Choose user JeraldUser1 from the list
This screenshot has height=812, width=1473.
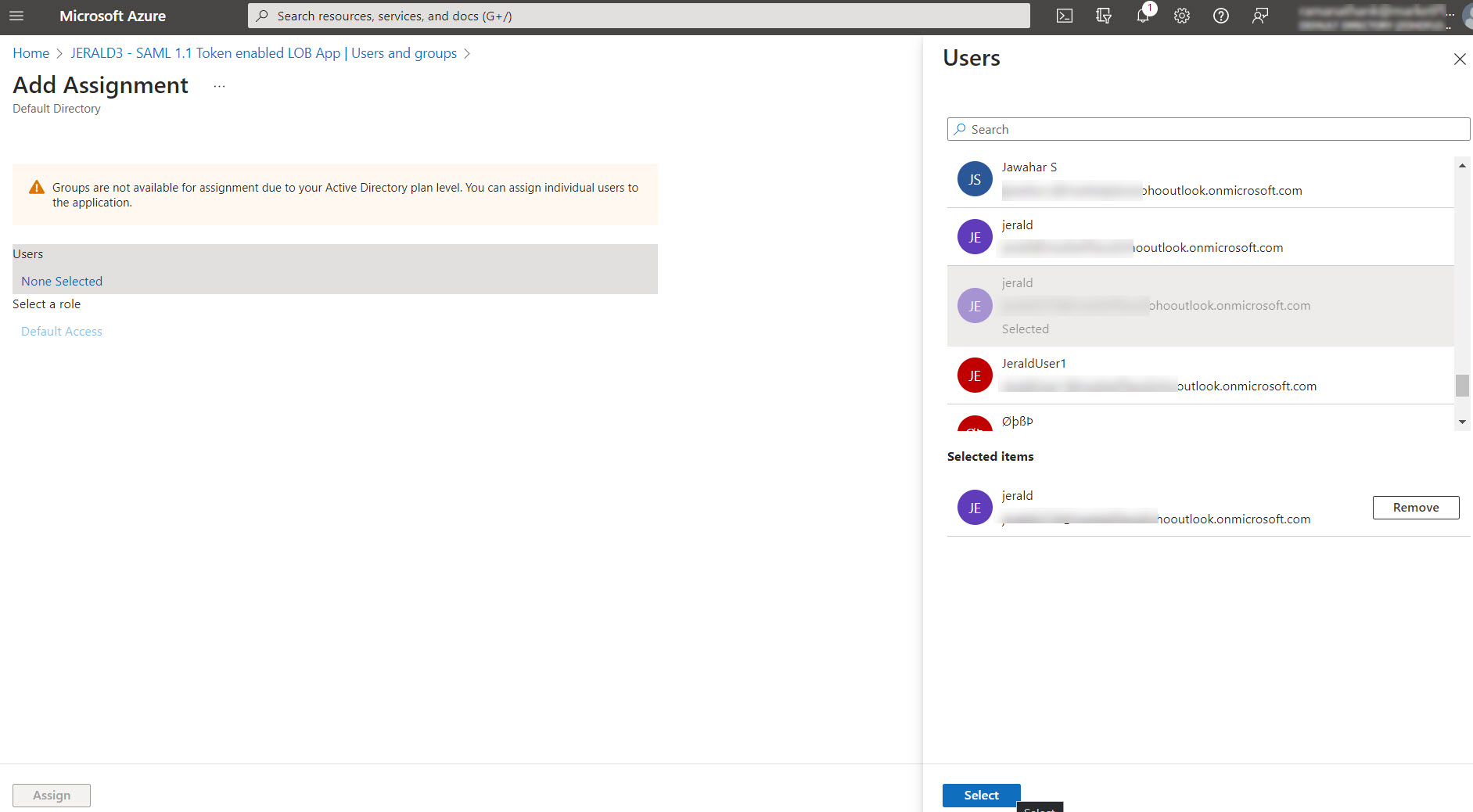[x=1200, y=375]
